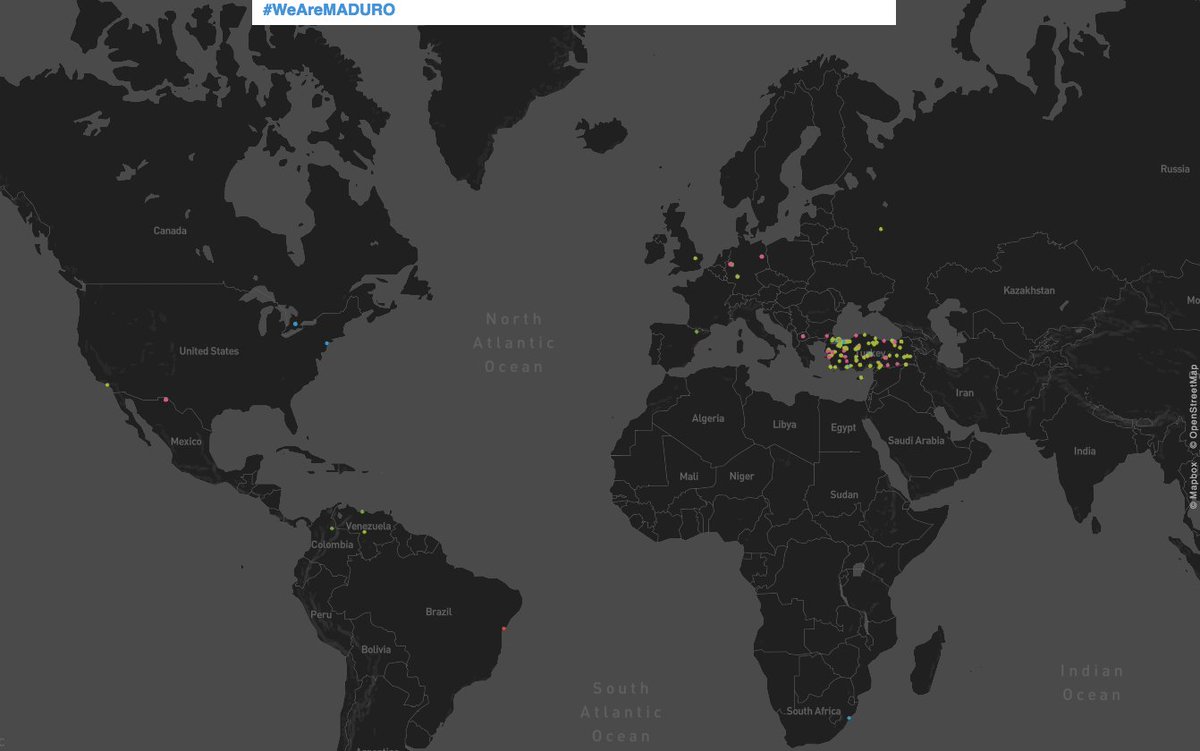
Task: Select the pink dot on the US-Mexico border
Action: [165, 400]
